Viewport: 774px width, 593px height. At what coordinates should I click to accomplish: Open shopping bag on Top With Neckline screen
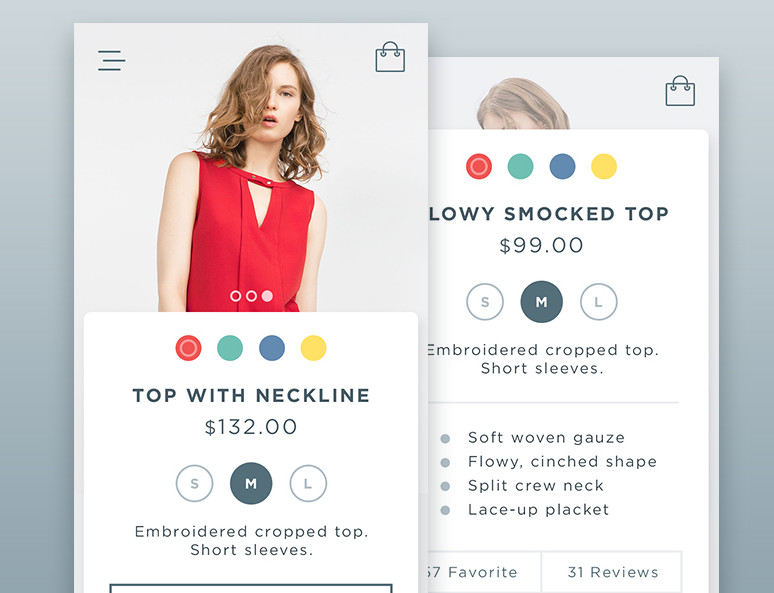pyautogui.click(x=390, y=57)
